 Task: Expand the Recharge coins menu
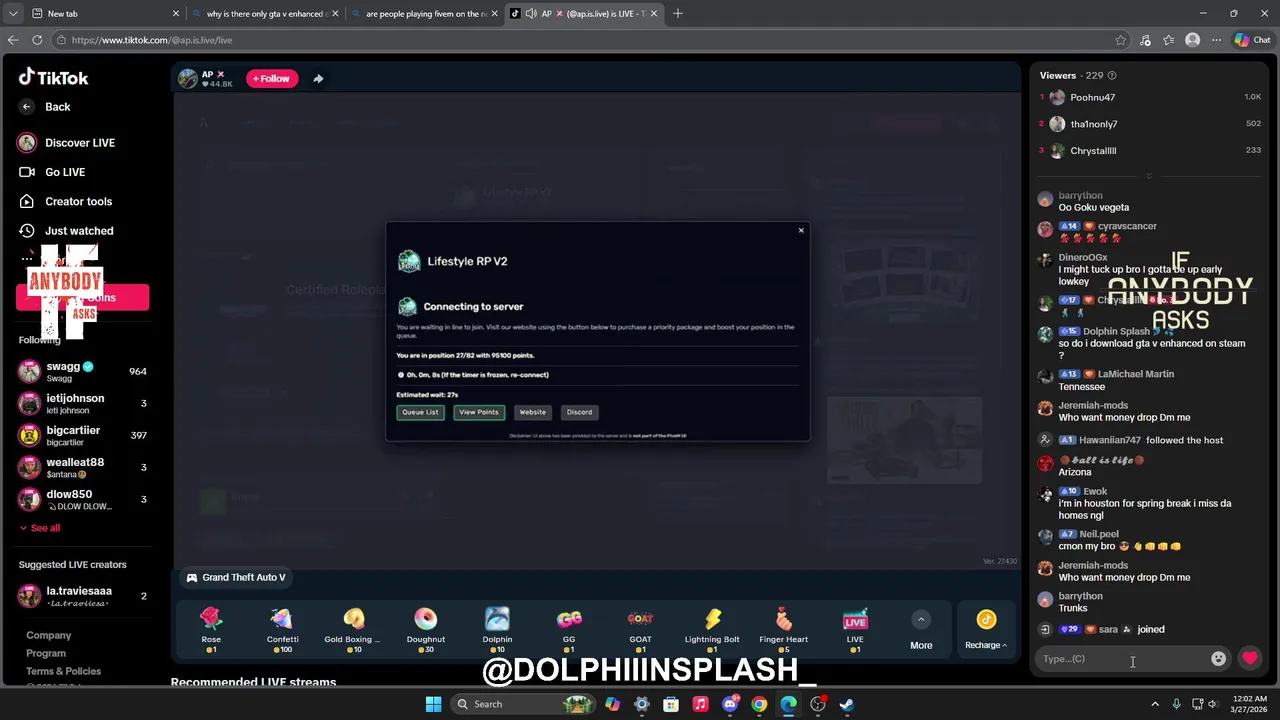coord(986,630)
